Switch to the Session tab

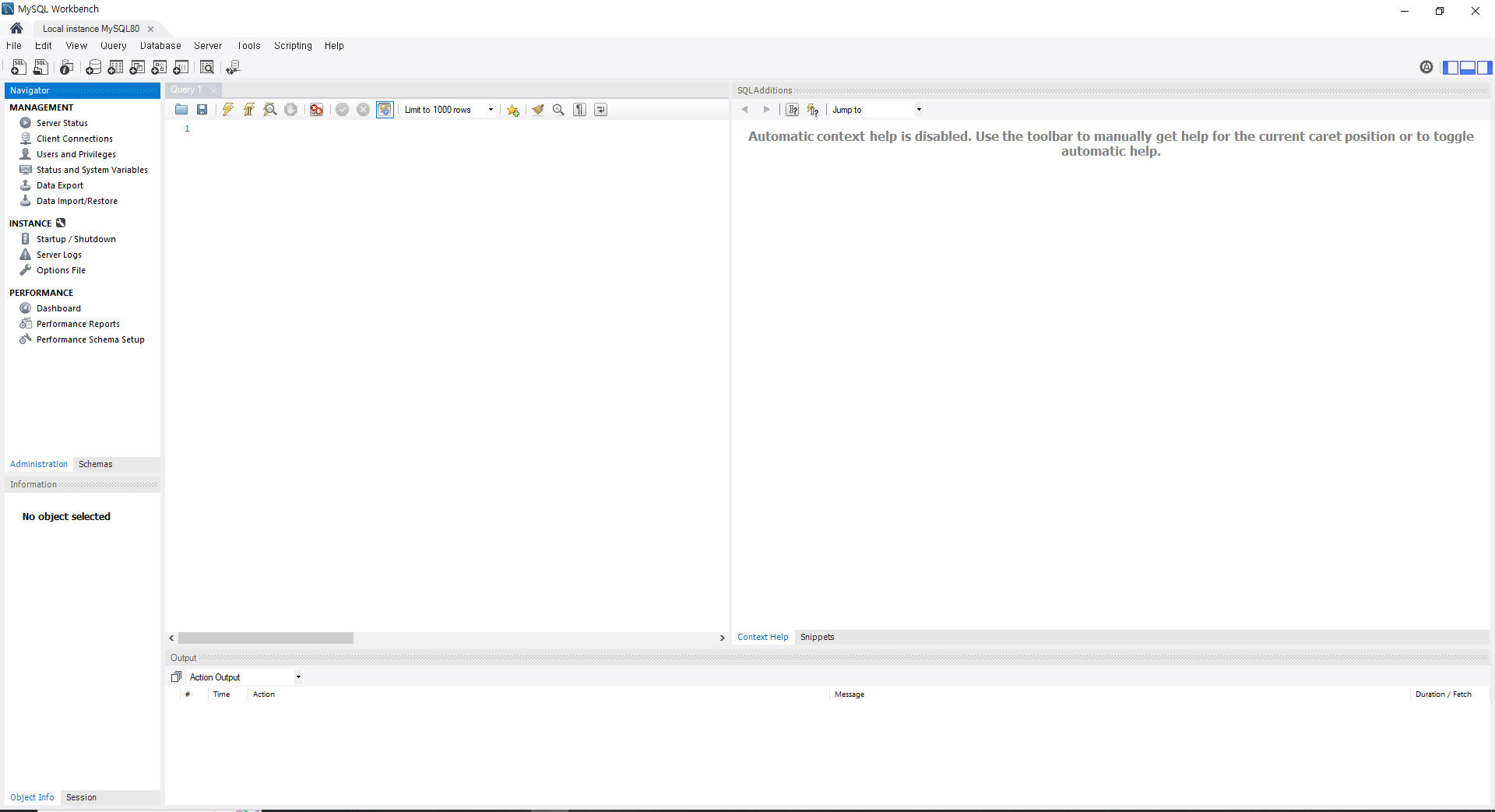(81, 797)
